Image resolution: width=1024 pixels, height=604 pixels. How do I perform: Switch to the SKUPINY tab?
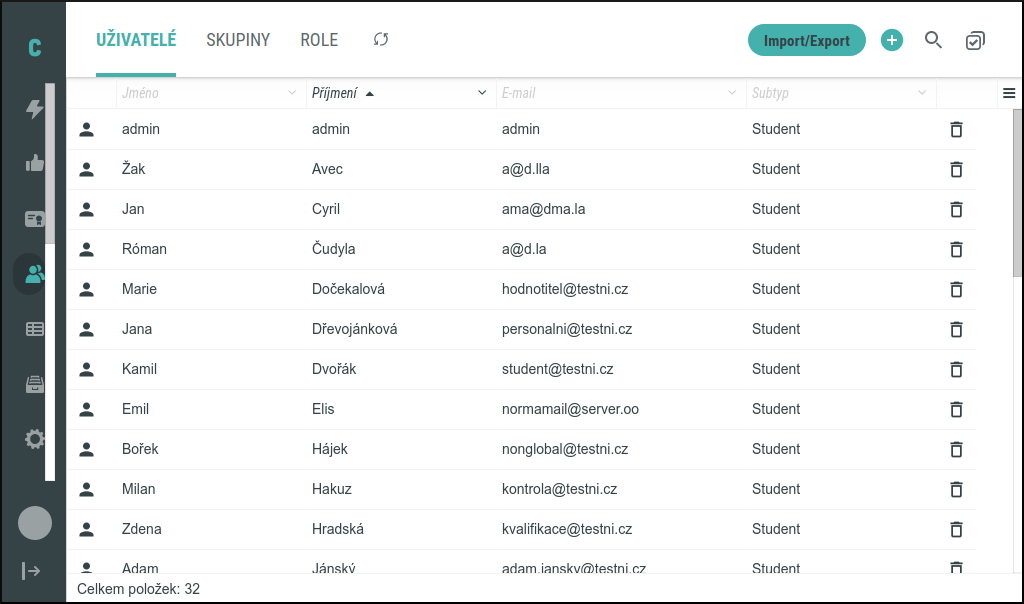[x=238, y=40]
